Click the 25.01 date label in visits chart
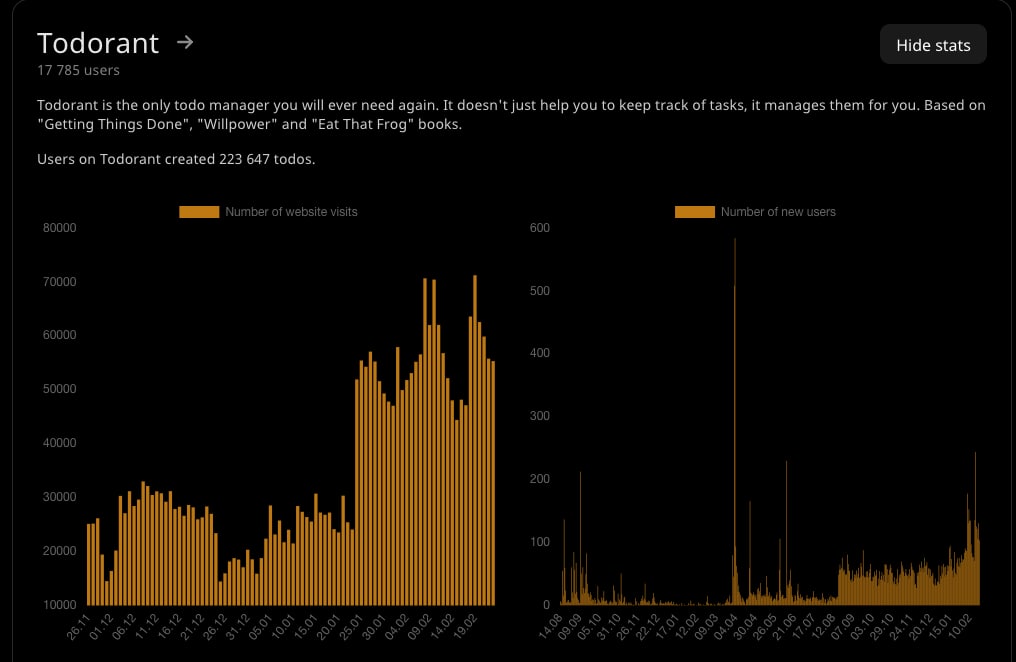The image size is (1016, 662). tap(350, 627)
